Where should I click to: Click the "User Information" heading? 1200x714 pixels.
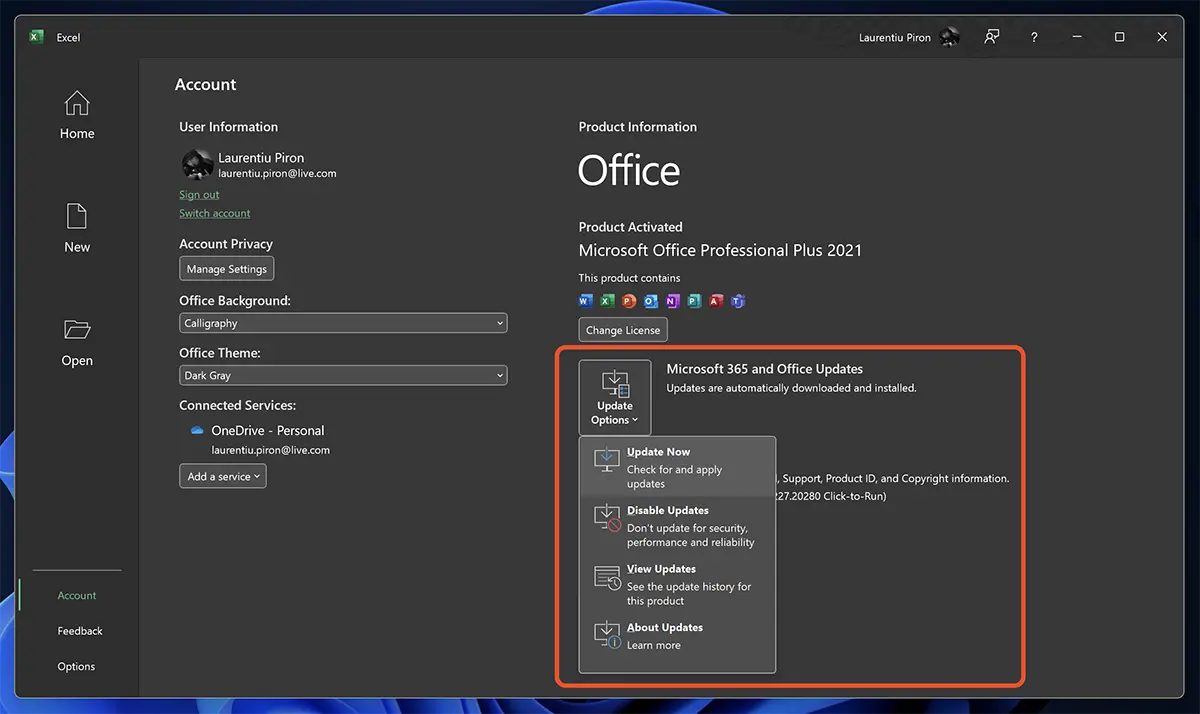tap(229, 127)
